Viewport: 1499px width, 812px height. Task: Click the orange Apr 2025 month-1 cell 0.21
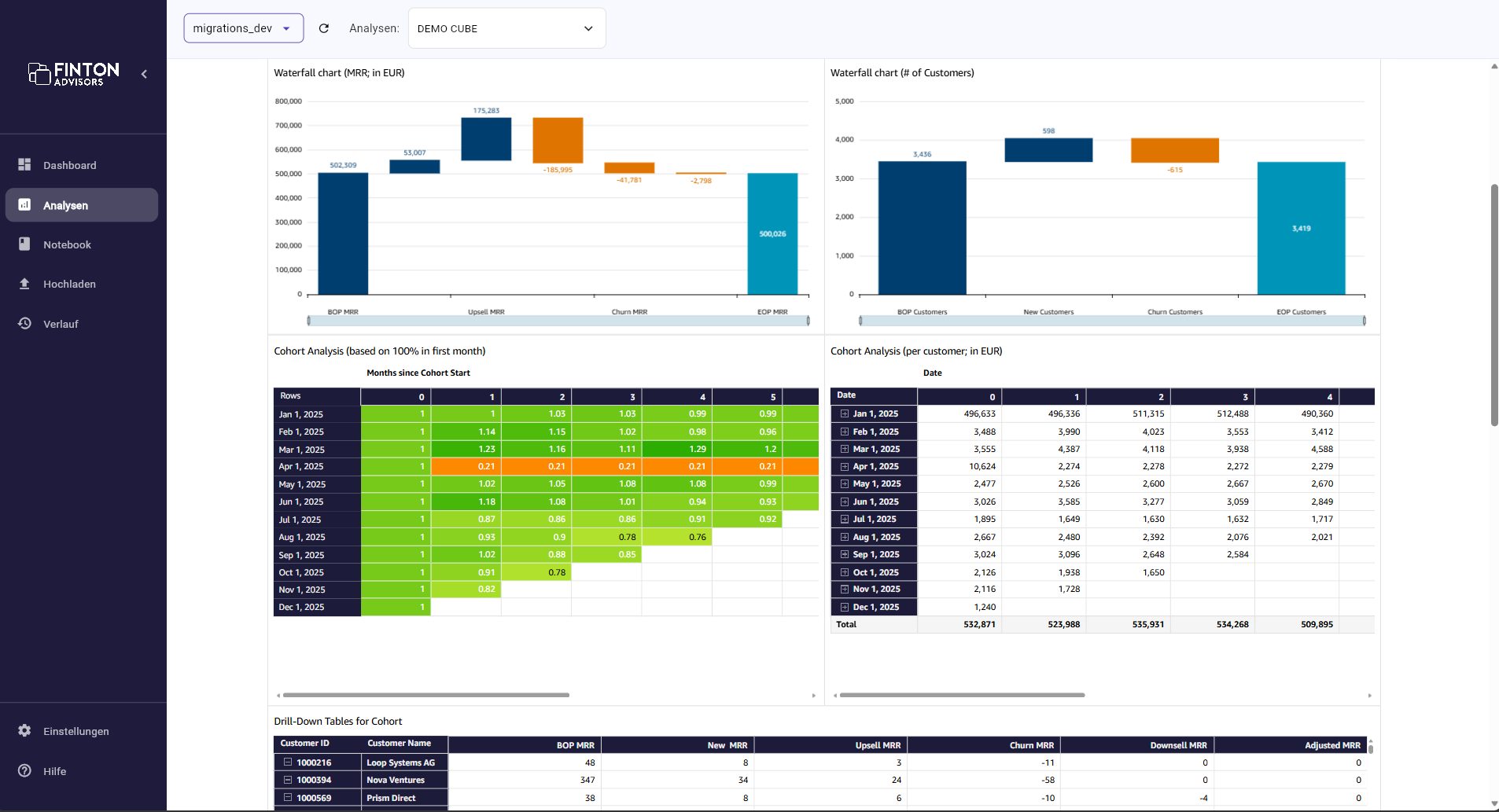(466, 466)
